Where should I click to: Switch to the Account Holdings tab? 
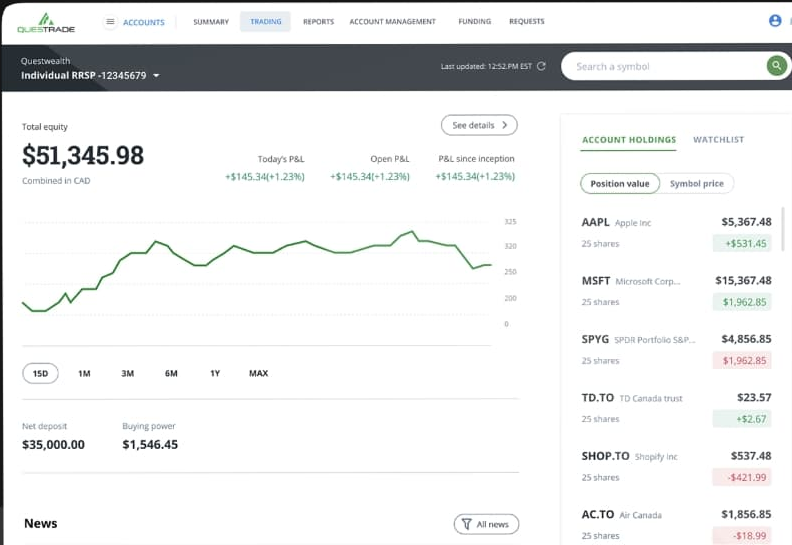pyautogui.click(x=629, y=140)
